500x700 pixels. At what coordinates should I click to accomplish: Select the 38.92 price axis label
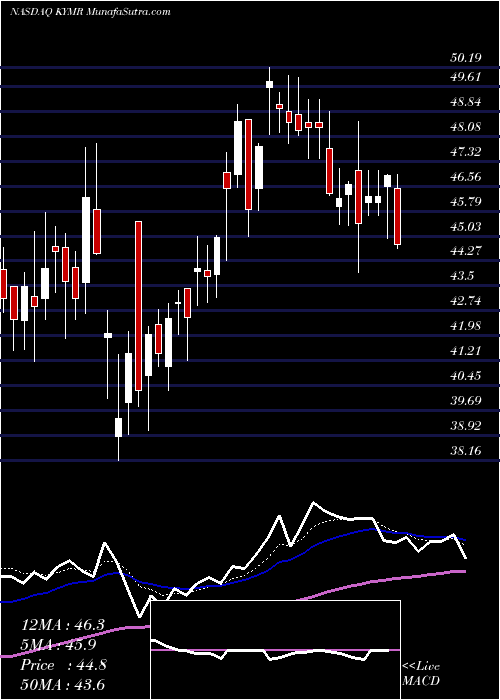click(465, 426)
